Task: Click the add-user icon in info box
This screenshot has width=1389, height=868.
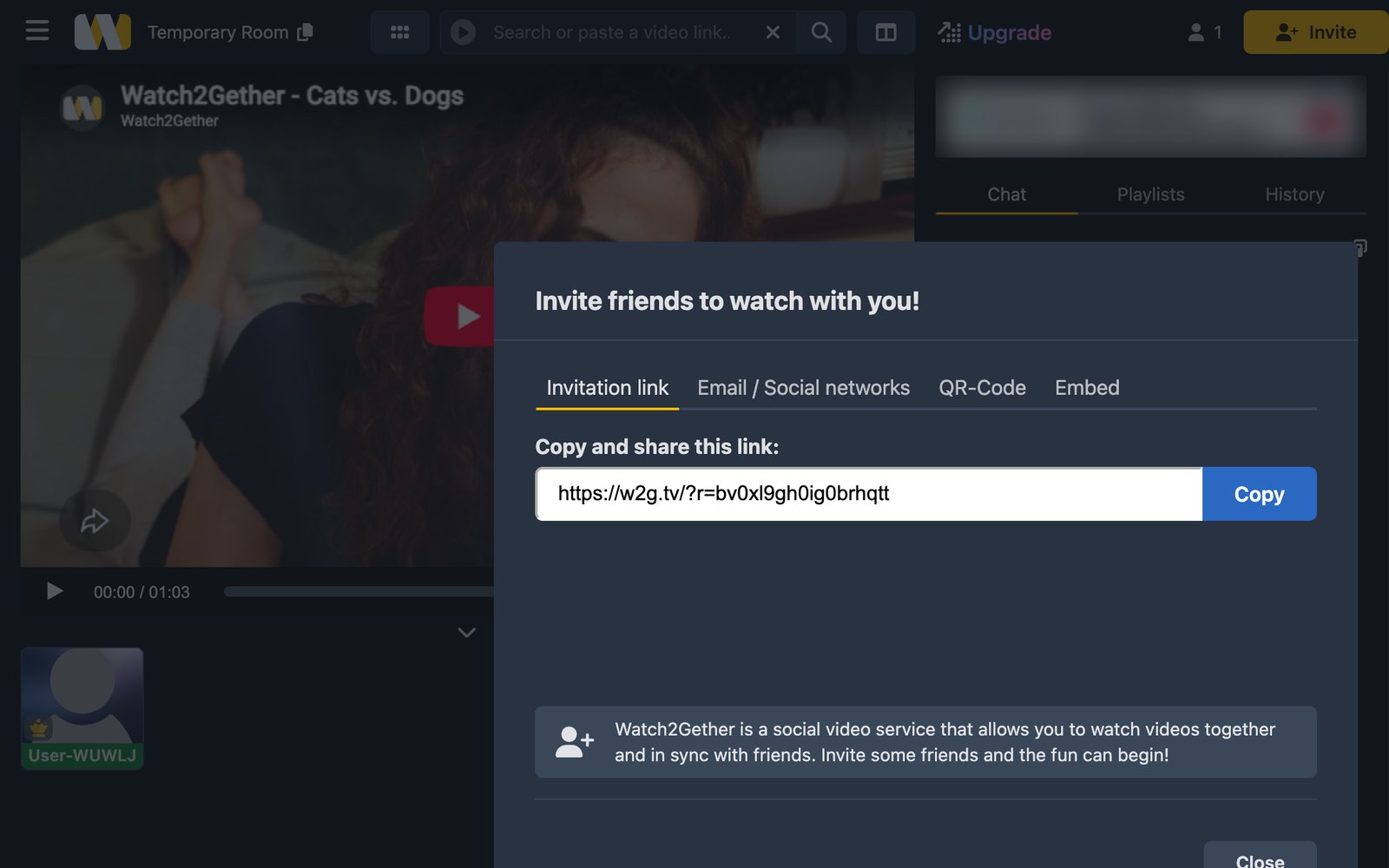Action: point(575,741)
